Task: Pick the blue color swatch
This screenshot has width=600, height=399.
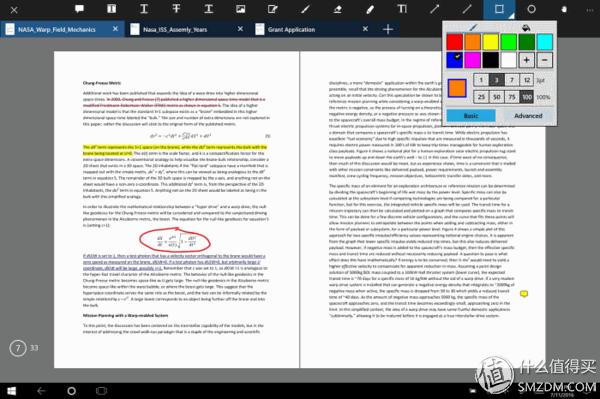Action: pyautogui.click(x=455, y=60)
